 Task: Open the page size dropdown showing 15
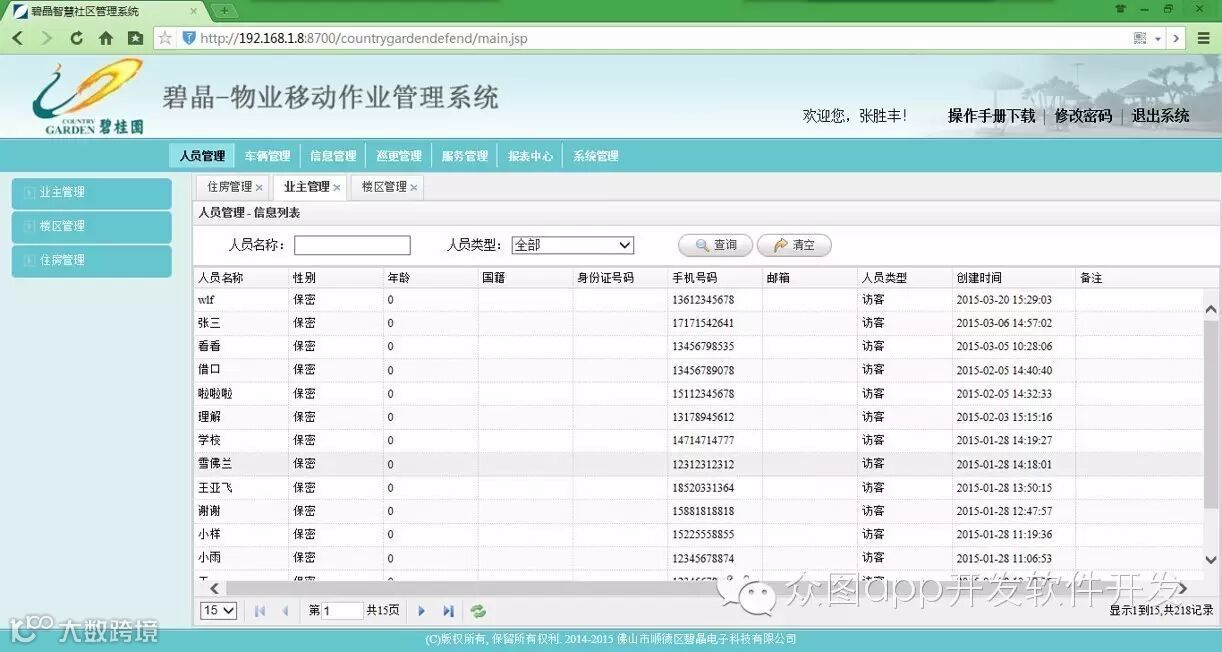(x=219, y=611)
